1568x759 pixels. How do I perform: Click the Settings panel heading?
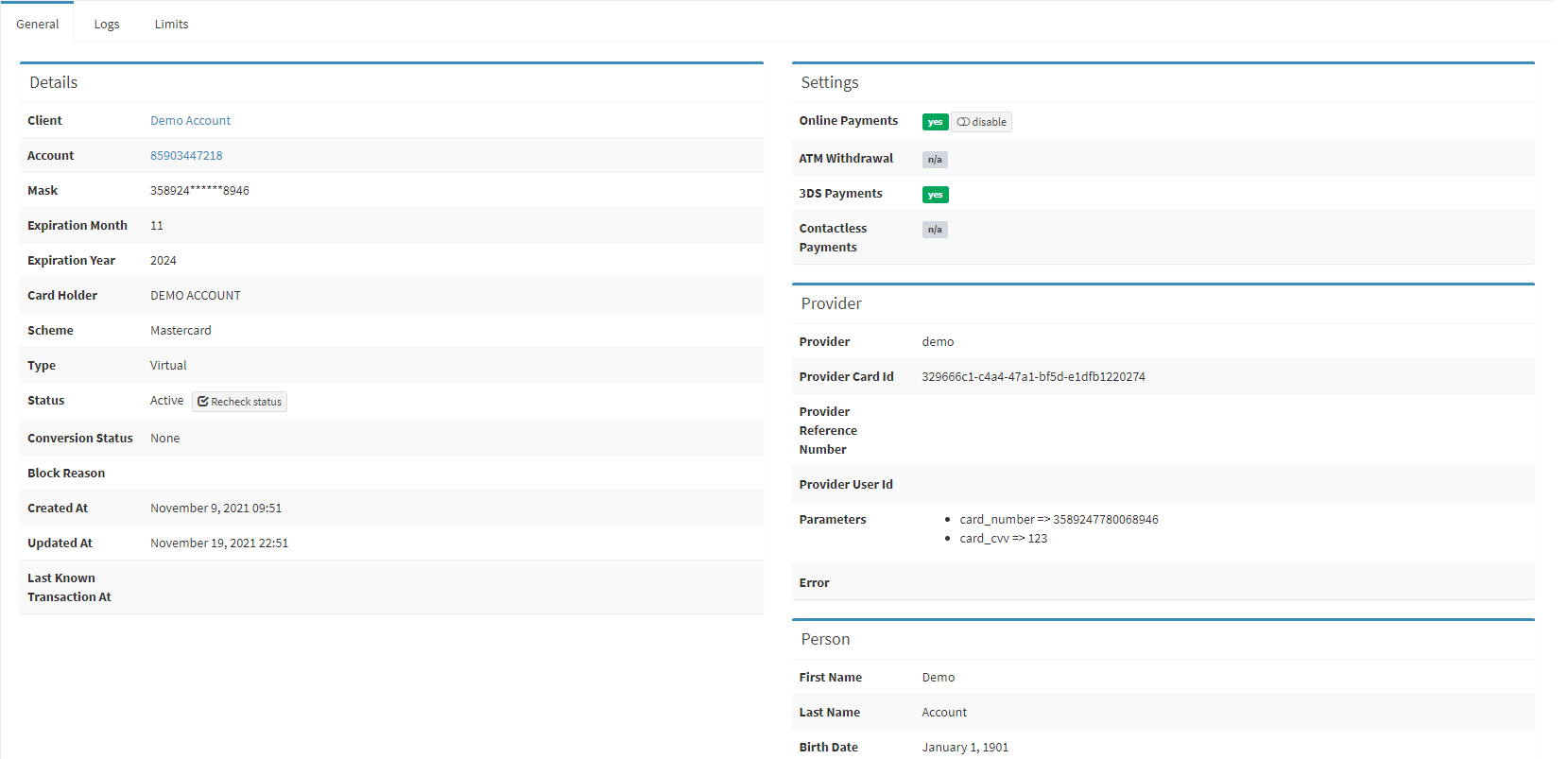[830, 83]
